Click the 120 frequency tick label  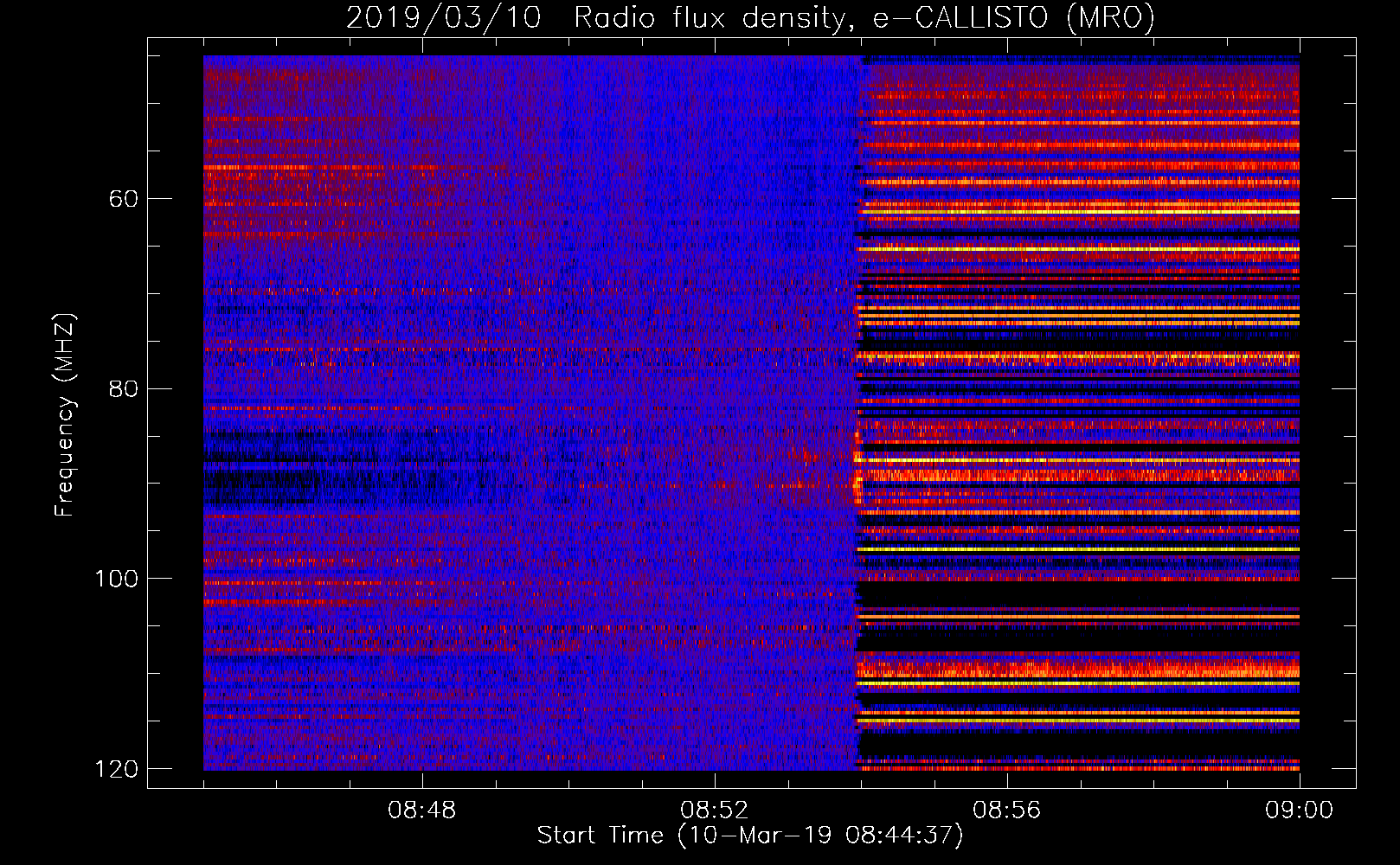click(116, 769)
